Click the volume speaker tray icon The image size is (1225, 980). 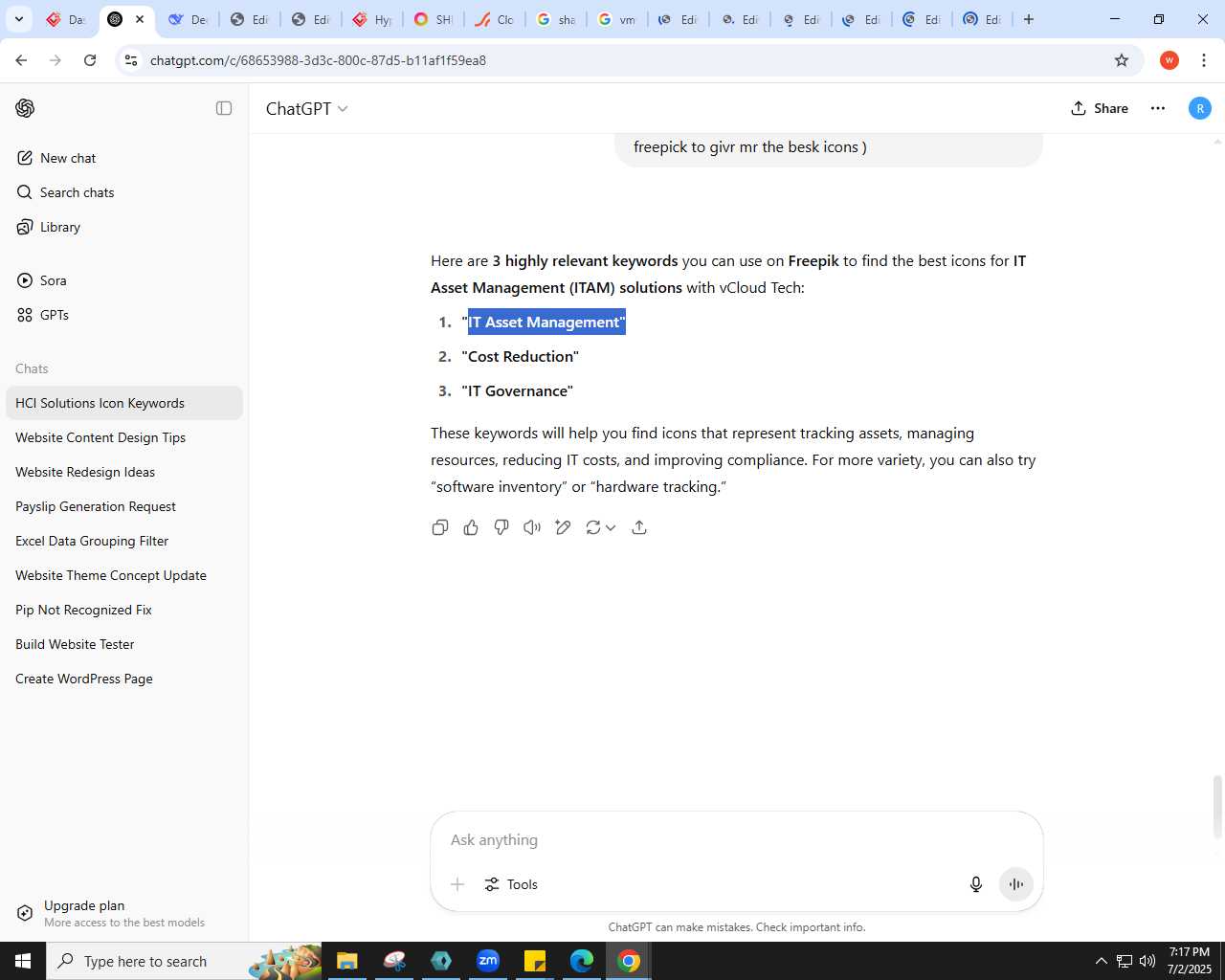[1147, 961]
